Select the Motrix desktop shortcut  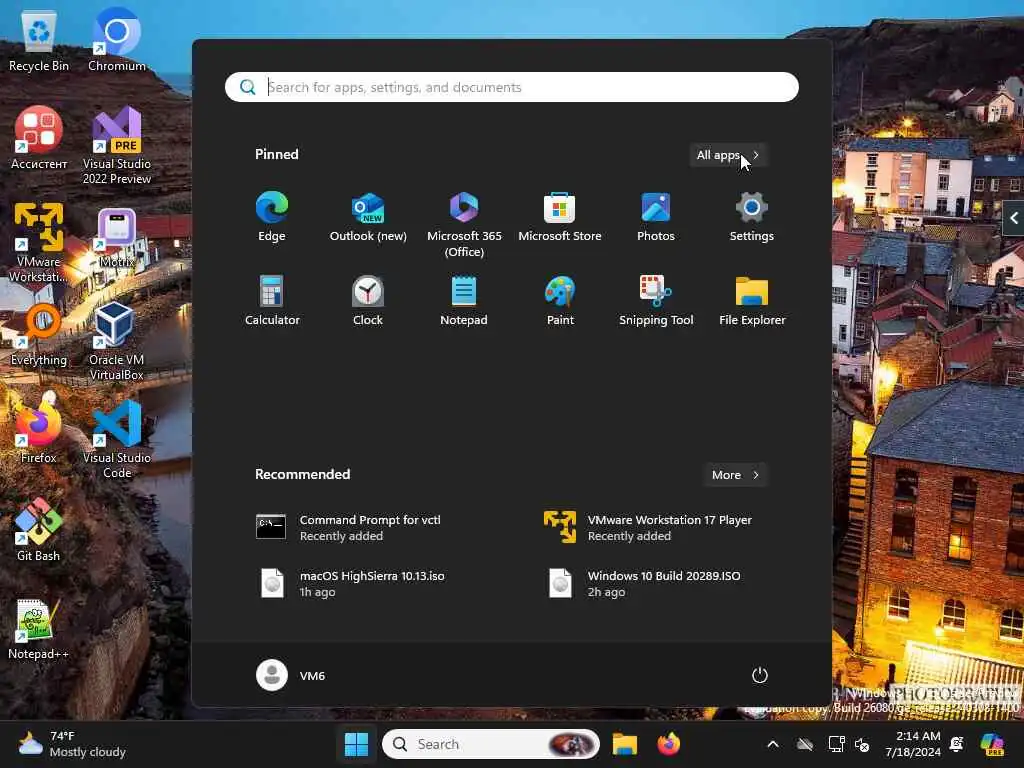click(117, 238)
